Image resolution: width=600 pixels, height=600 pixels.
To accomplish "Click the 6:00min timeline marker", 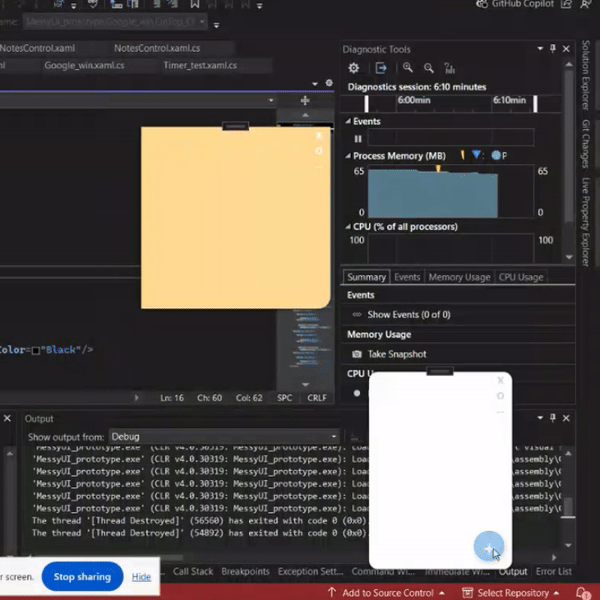I will [x=414, y=100].
